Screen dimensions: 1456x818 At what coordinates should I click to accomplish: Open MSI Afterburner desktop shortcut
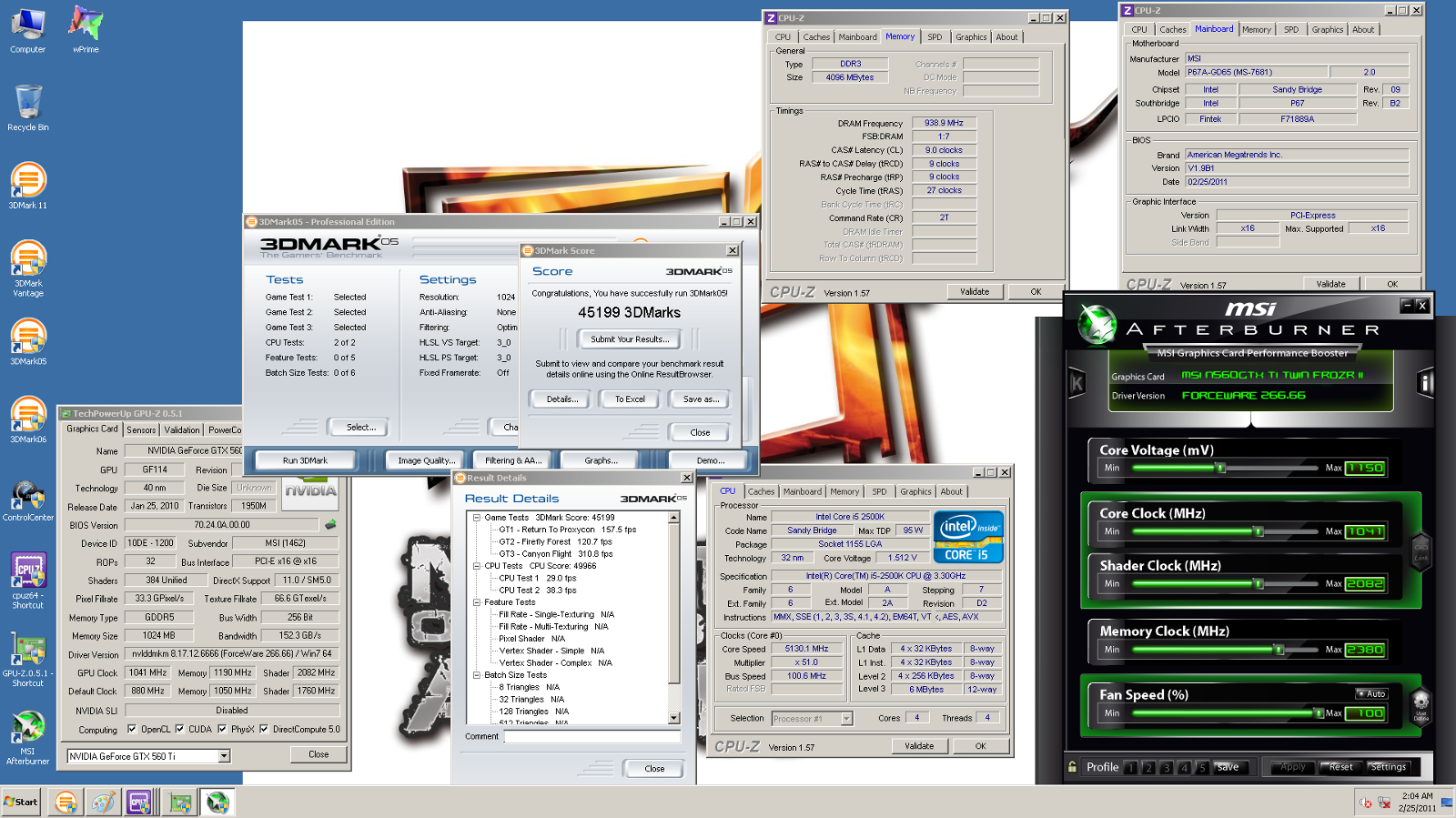click(28, 738)
